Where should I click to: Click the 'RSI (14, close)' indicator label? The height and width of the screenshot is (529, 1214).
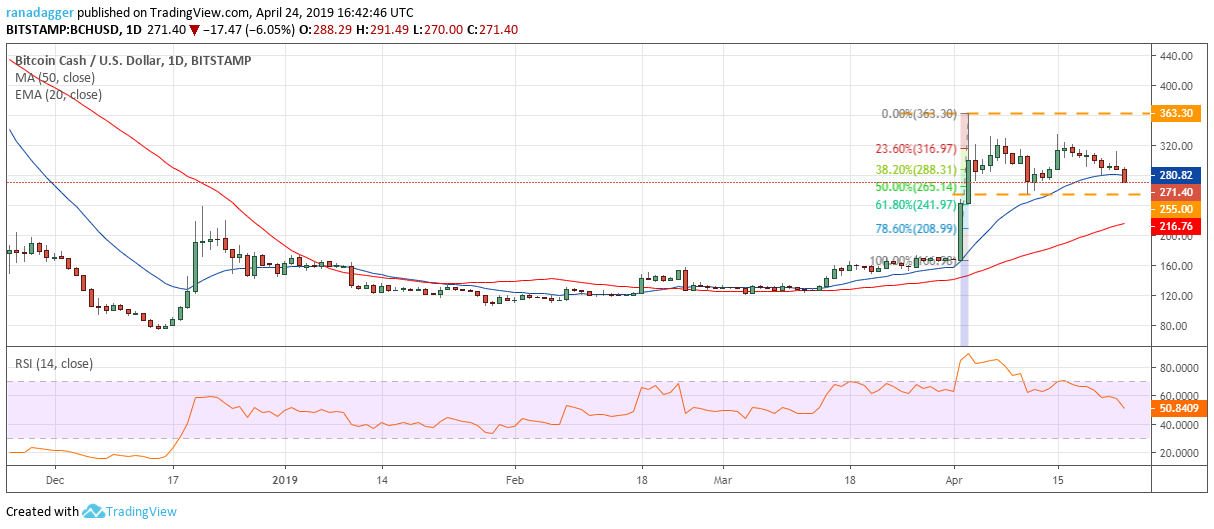point(53,364)
